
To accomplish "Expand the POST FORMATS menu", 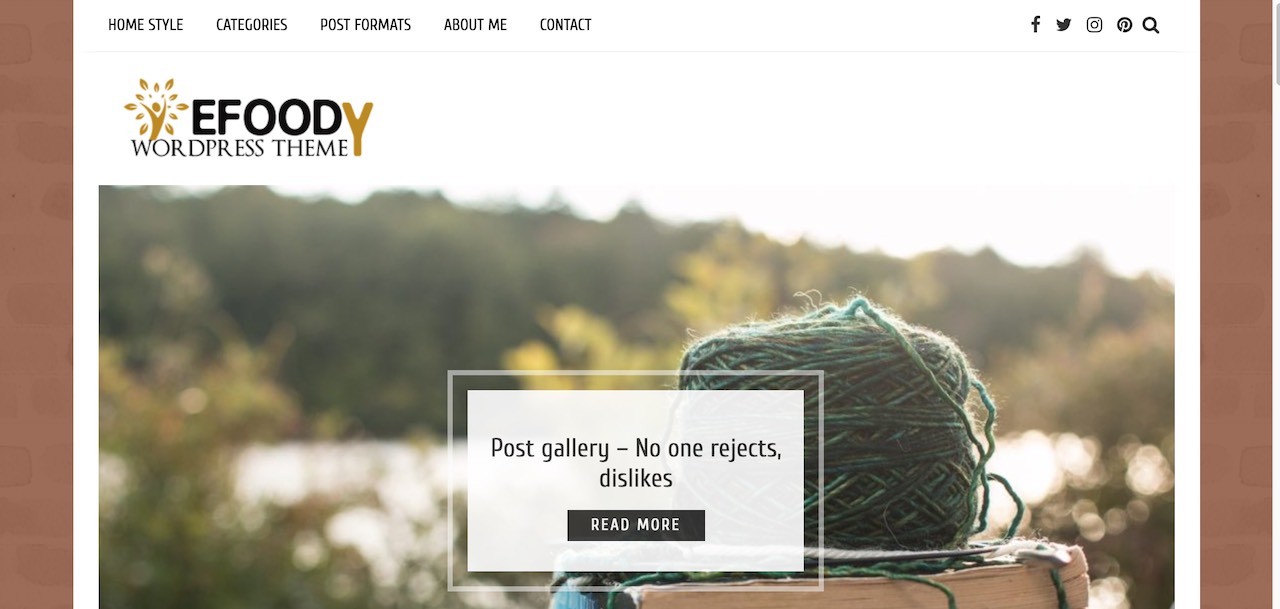I will point(365,25).
